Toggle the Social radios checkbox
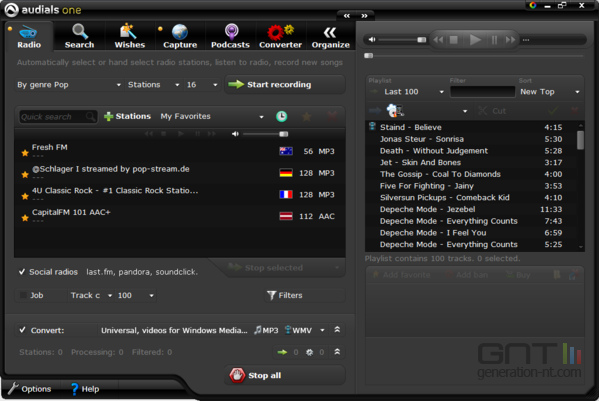 point(22,272)
